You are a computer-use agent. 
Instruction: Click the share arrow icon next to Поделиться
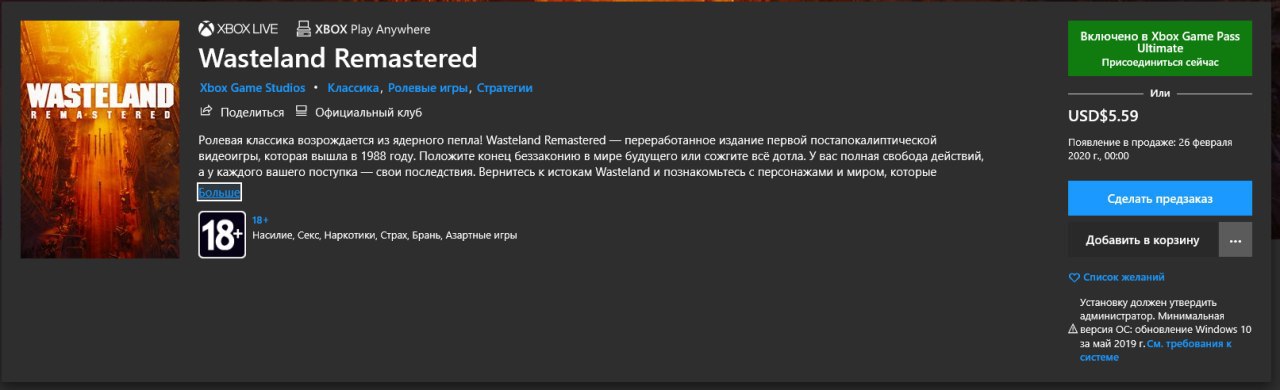tap(206, 111)
